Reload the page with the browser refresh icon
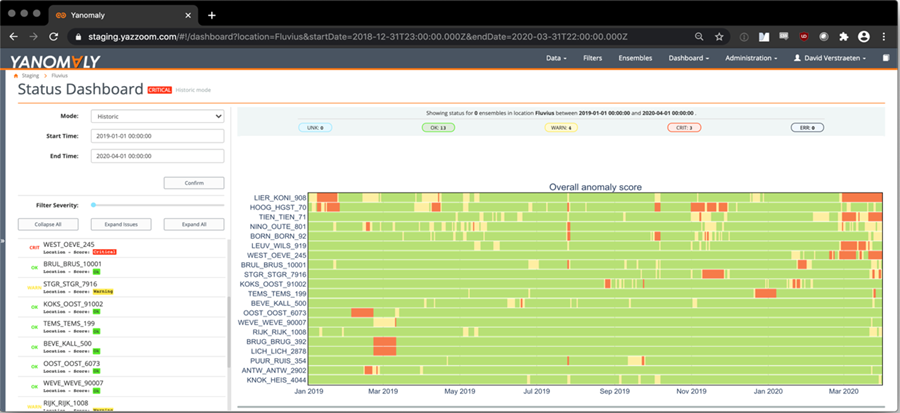This screenshot has height=413, width=900. 53,37
